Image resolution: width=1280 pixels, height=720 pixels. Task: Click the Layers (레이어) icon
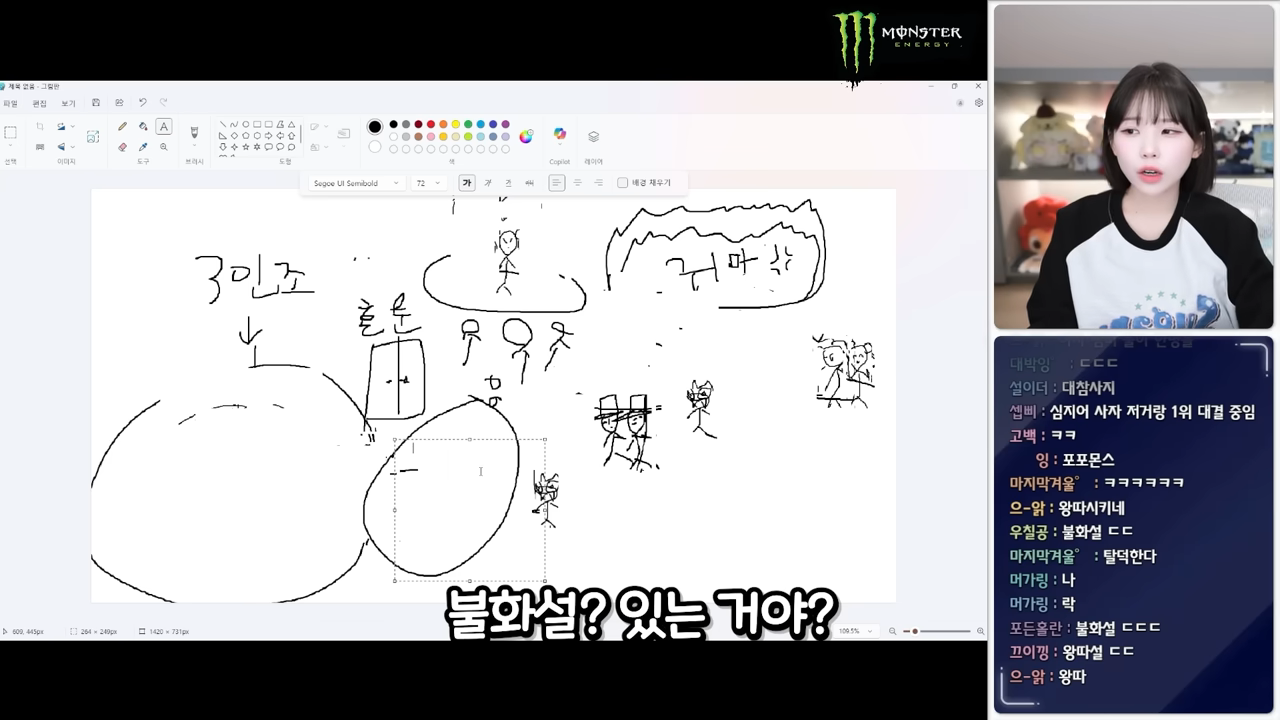[593, 136]
